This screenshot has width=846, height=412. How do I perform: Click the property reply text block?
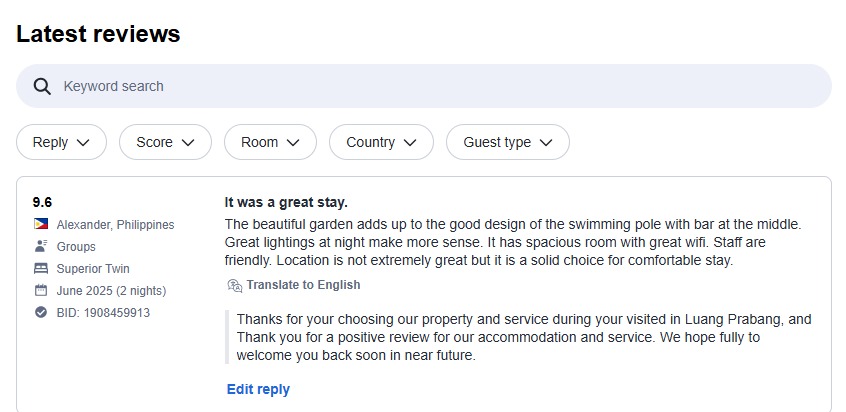[x=524, y=338]
